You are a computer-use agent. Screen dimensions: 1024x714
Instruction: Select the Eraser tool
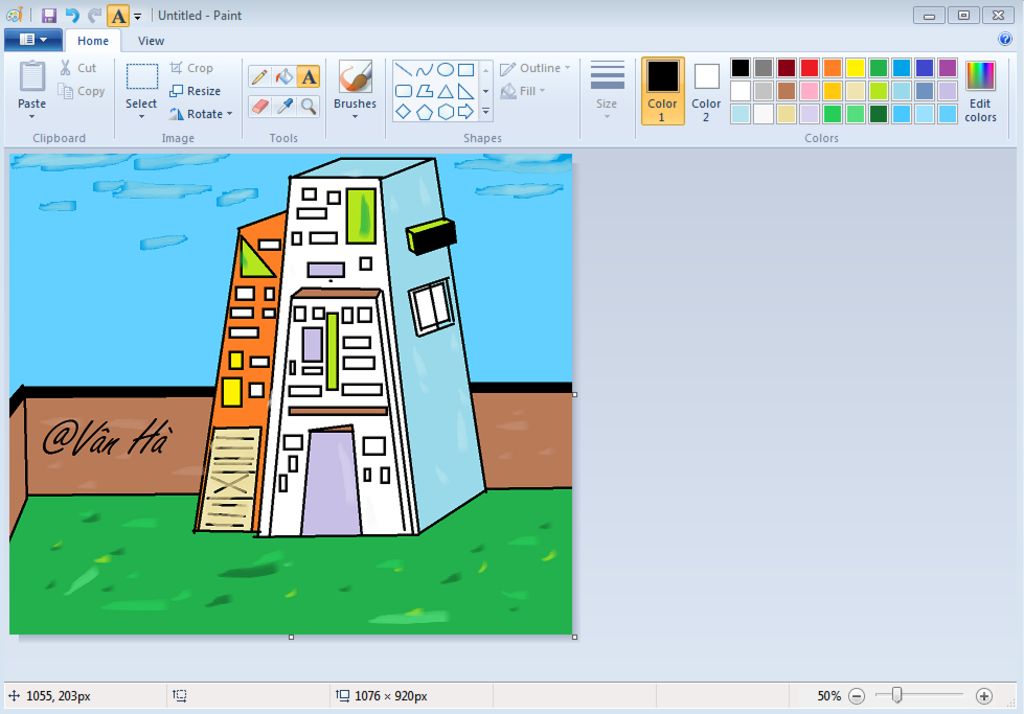point(259,105)
